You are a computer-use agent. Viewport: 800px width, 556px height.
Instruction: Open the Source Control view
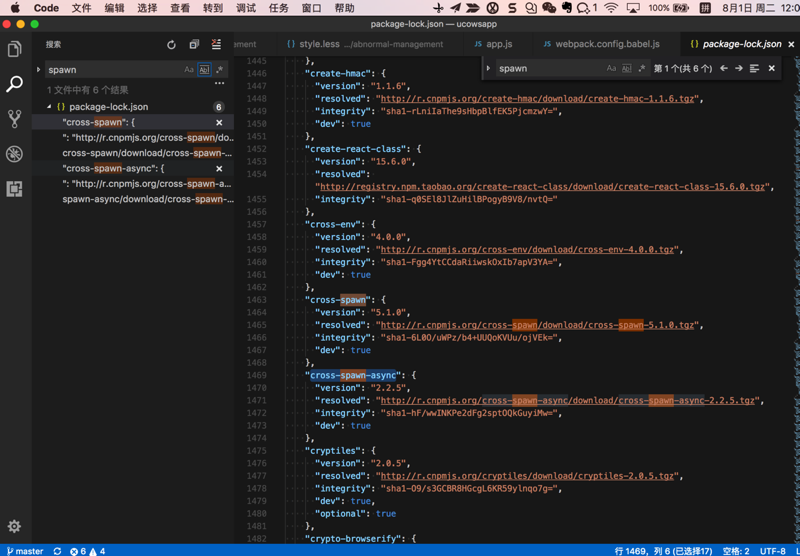click(x=14, y=119)
